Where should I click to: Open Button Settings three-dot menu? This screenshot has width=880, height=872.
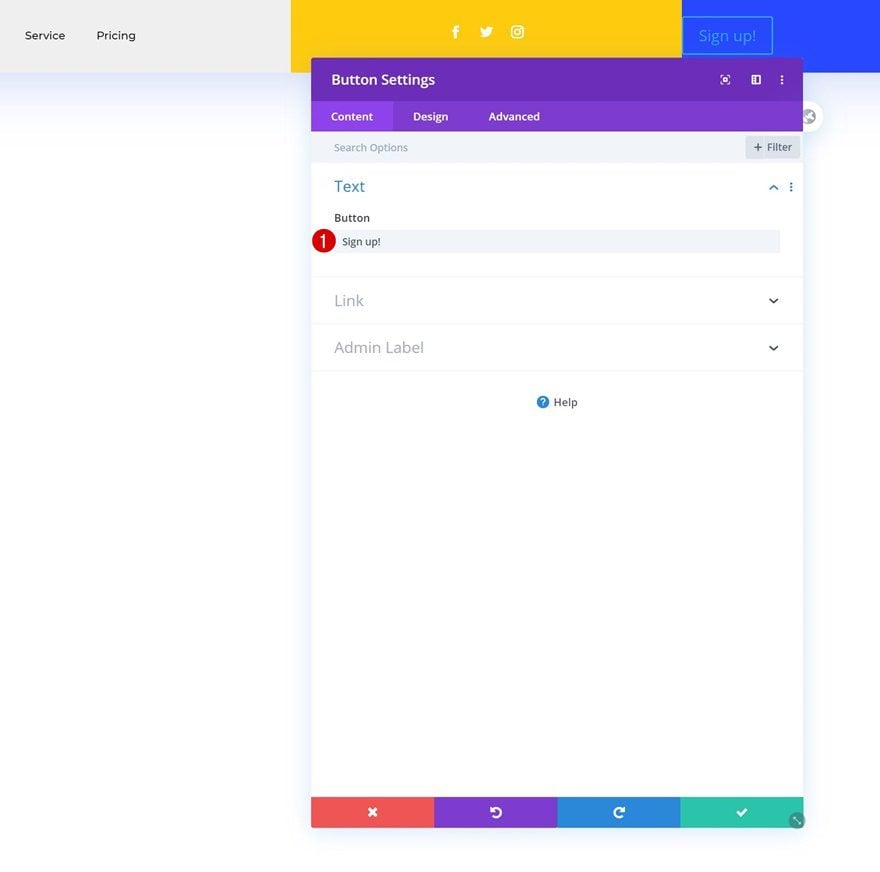781,80
